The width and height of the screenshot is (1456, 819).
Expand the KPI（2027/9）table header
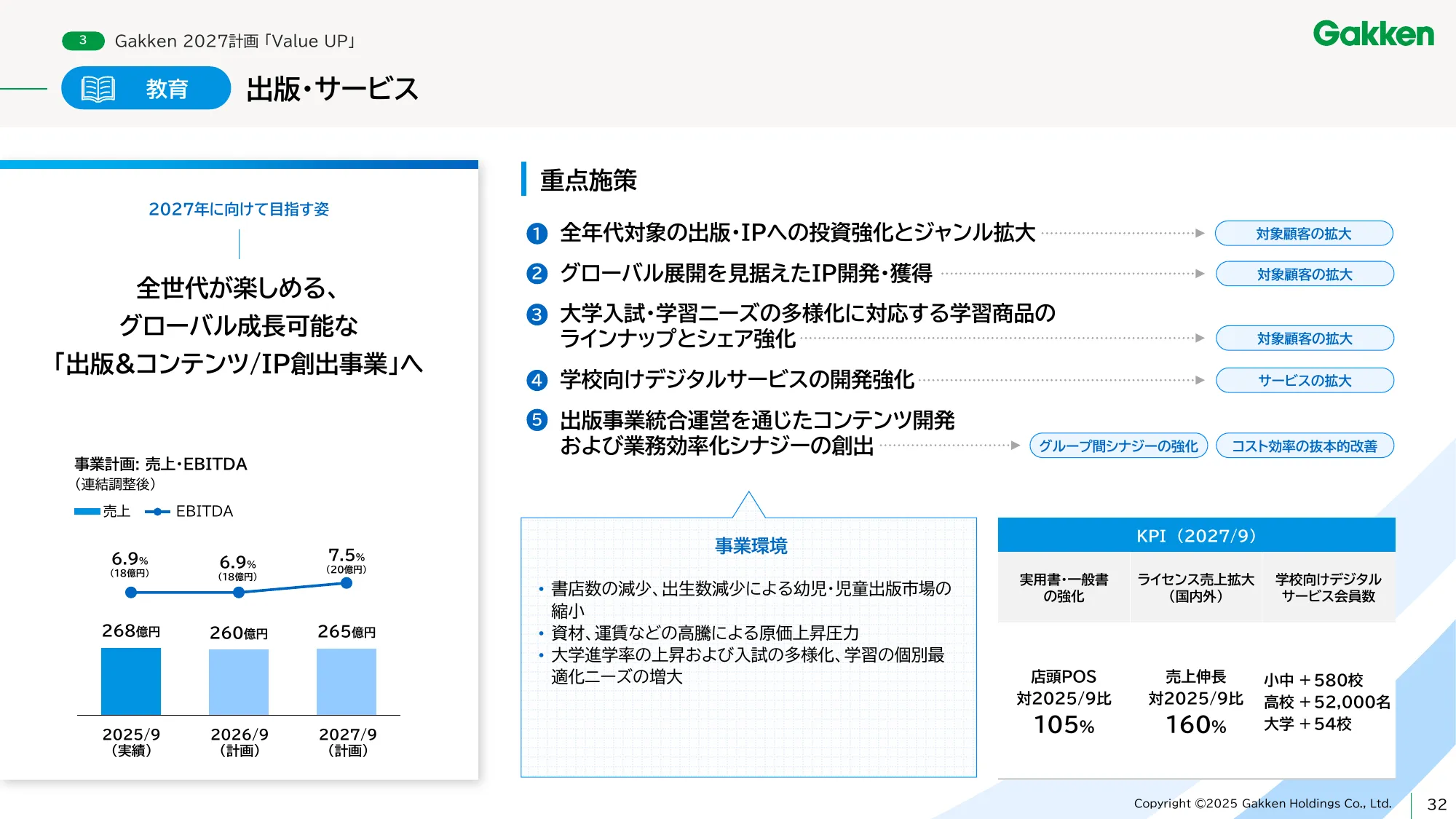click(x=1197, y=534)
